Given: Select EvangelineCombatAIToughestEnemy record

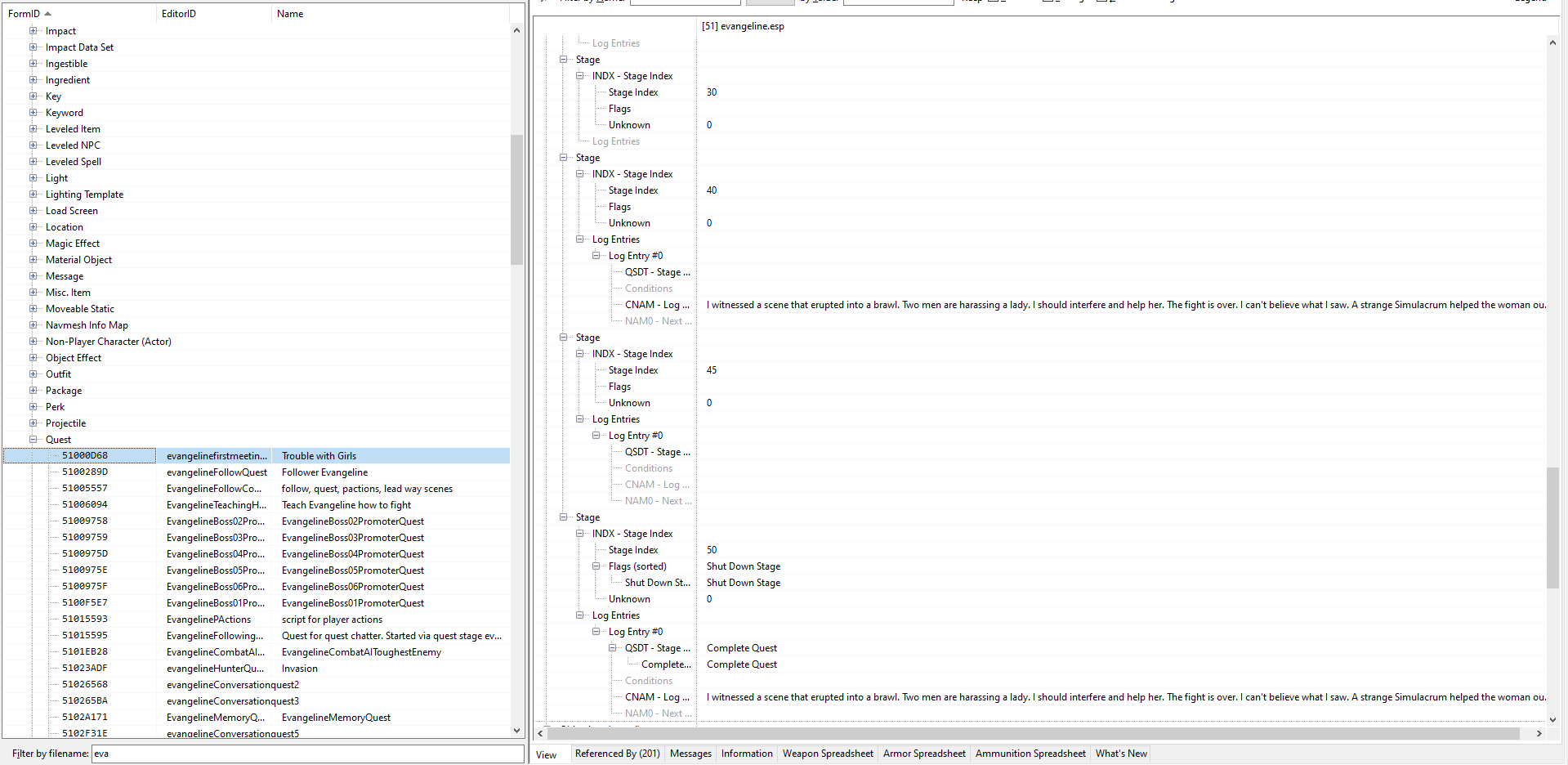Looking at the screenshot, I should [257, 652].
